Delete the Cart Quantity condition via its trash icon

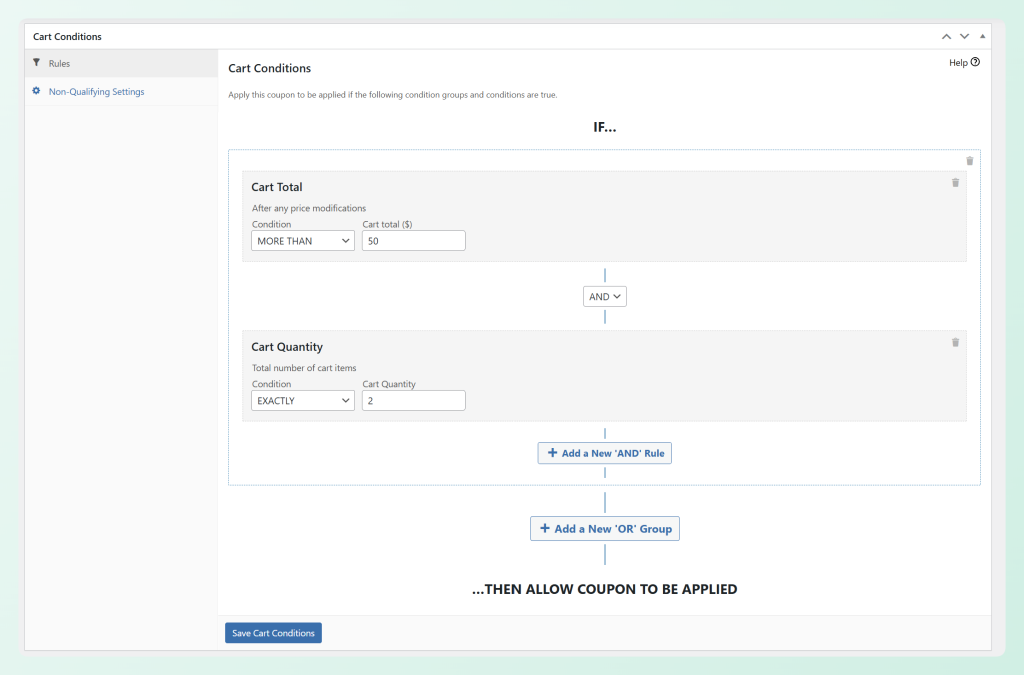955,343
